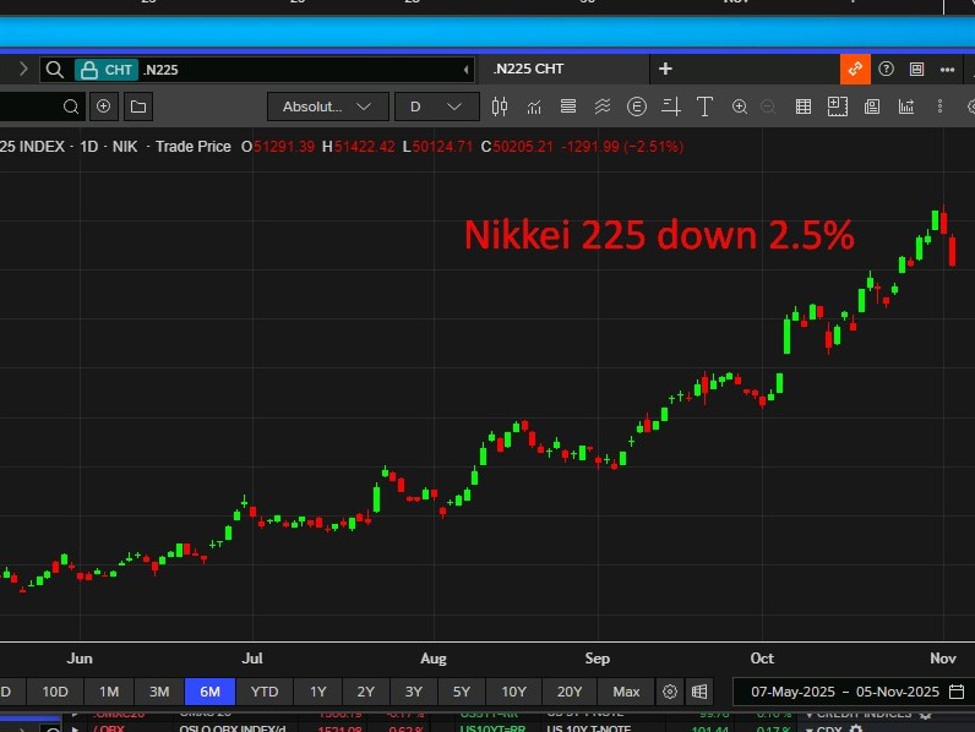Image resolution: width=975 pixels, height=732 pixels.
Task: Open the folder icon in toolbar
Action: click(x=138, y=107)
